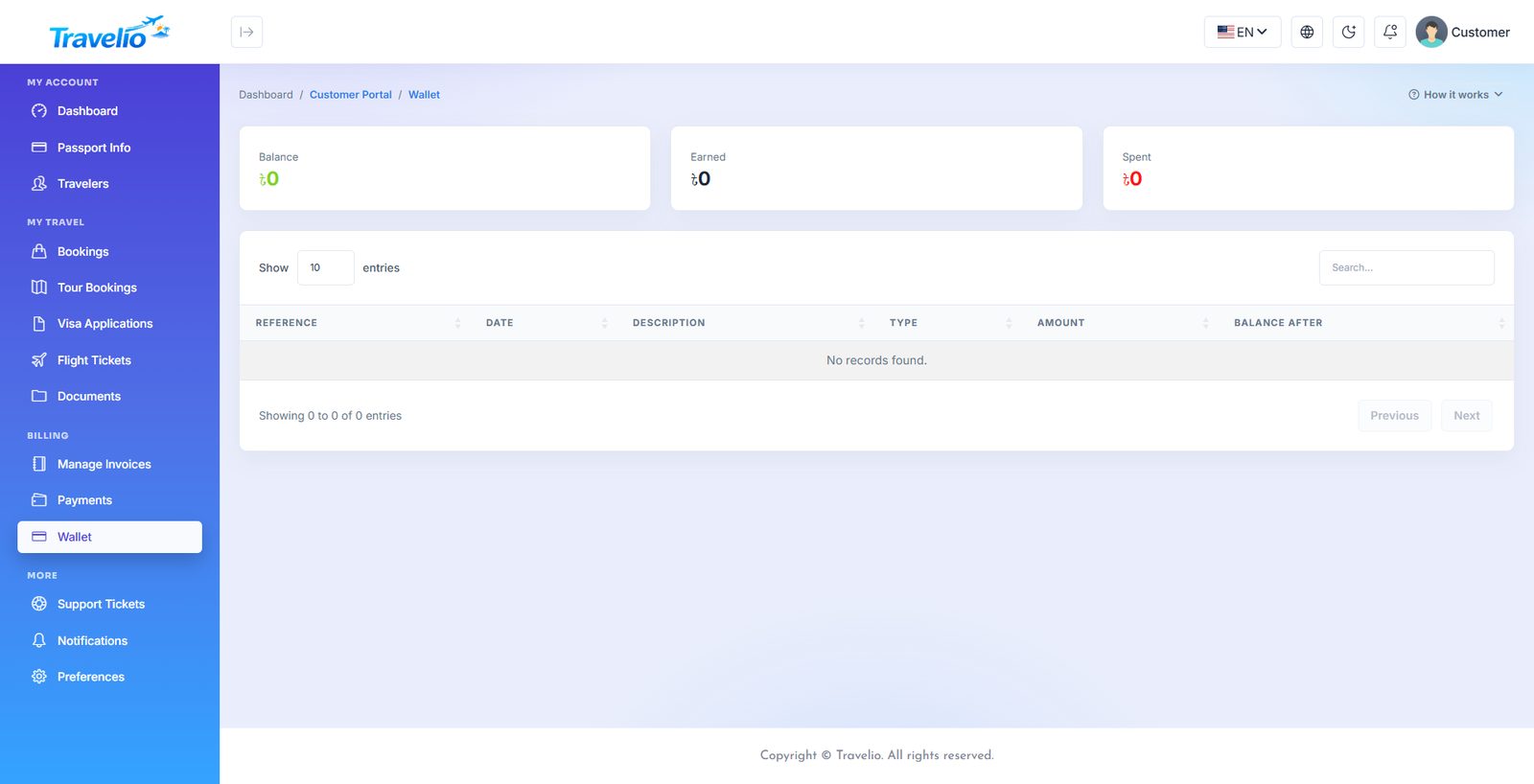The image size is (1534, 784).
Task: Open the EN language dropdown
Action: pyautogui.click(x=1243, y=32)
